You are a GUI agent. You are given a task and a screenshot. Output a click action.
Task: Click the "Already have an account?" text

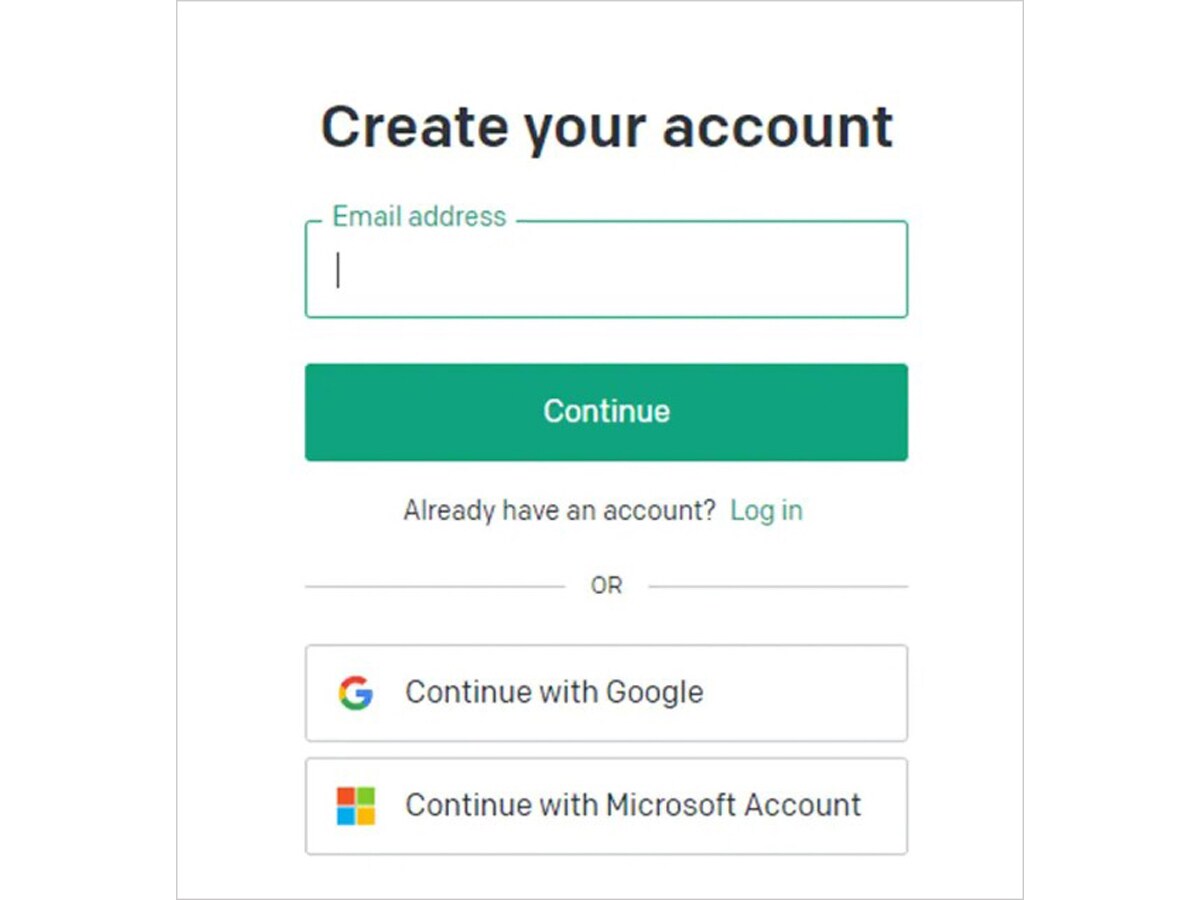559,511
